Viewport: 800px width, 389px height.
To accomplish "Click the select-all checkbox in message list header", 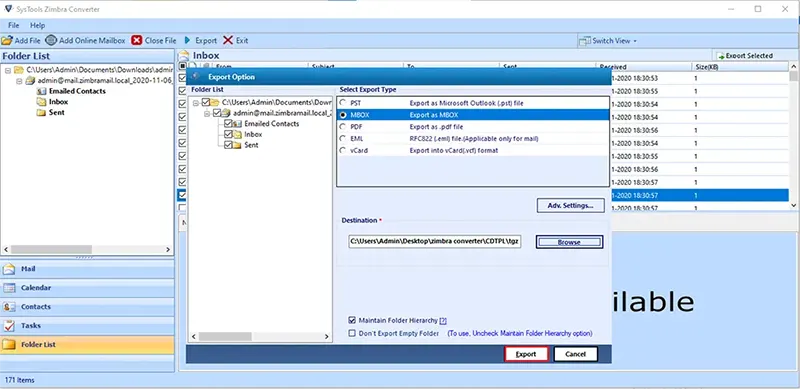I will click(x=183, y=66).
